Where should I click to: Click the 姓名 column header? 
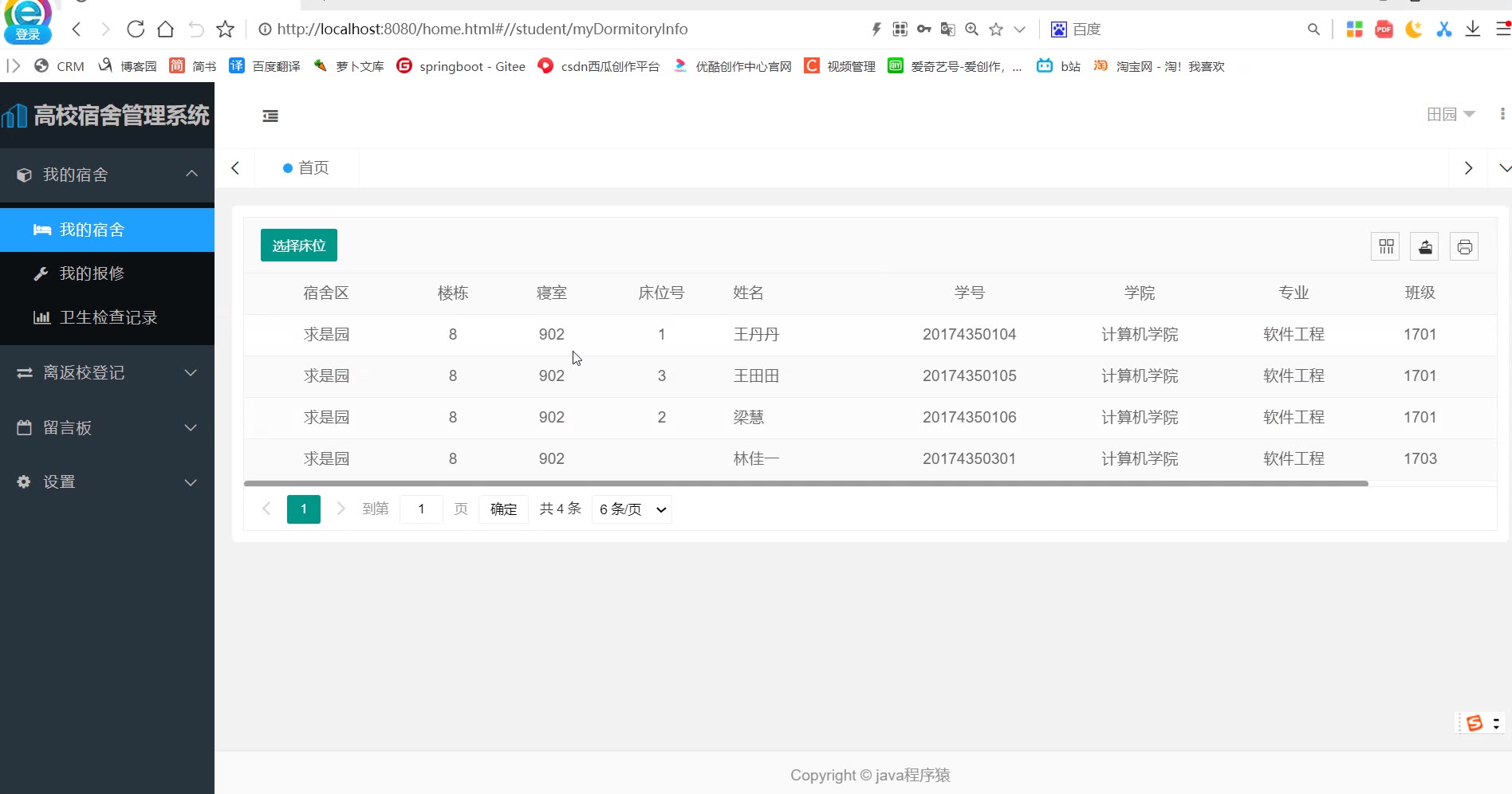(748, 293)
